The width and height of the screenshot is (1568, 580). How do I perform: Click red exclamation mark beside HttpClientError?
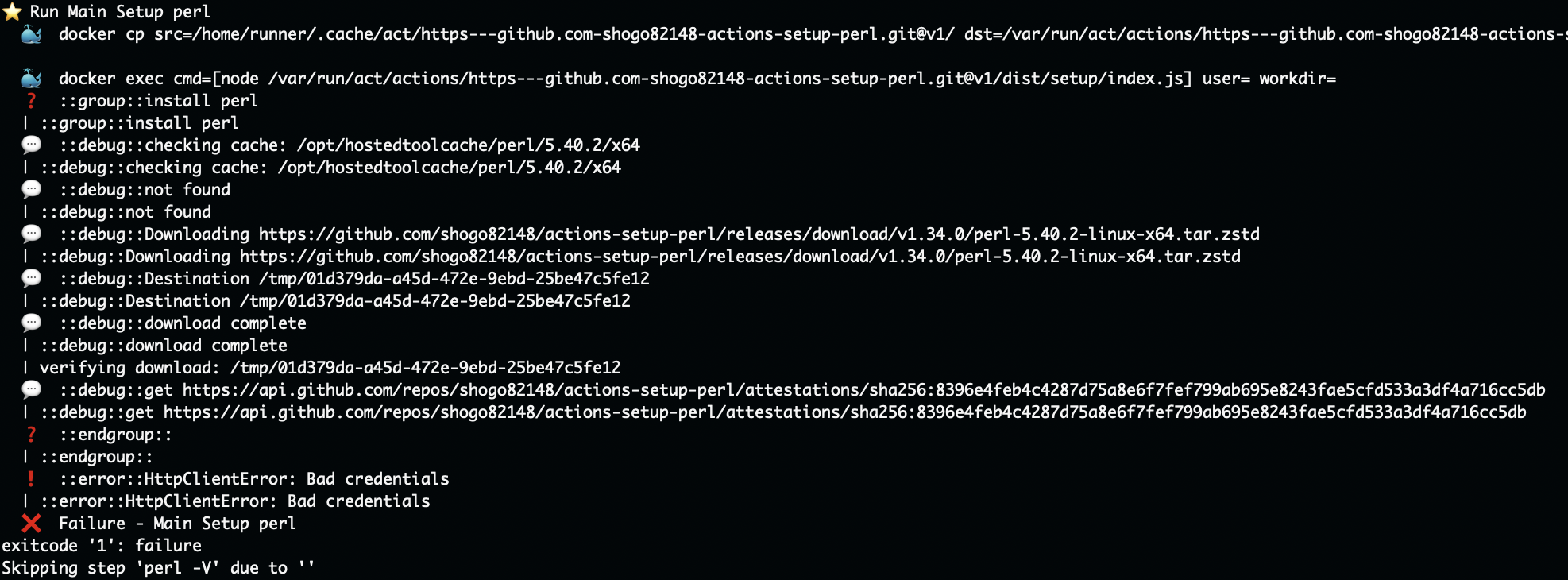click(31, 479)
